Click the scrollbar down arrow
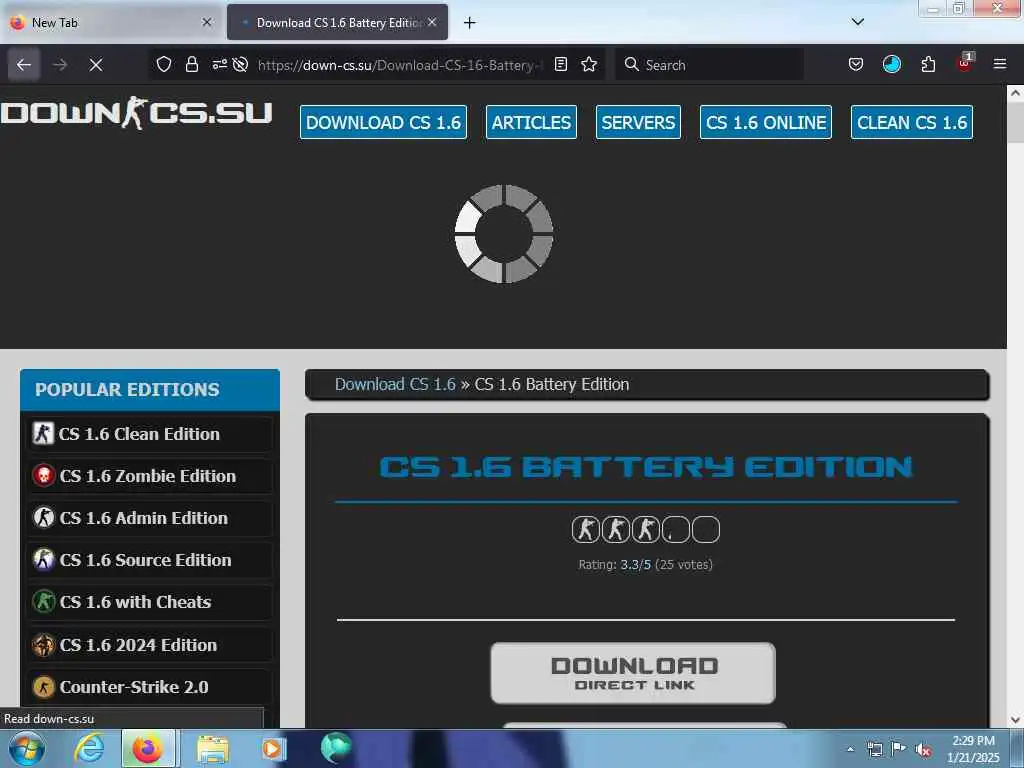The image size is (1024, 768). click(1016, 720)
